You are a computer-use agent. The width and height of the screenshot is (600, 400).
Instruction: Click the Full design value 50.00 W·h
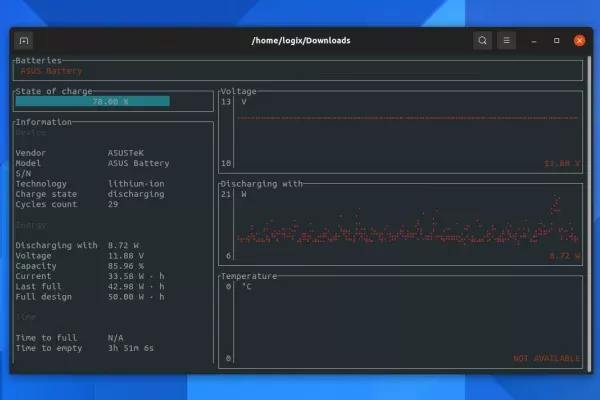[x=136, y=297]
